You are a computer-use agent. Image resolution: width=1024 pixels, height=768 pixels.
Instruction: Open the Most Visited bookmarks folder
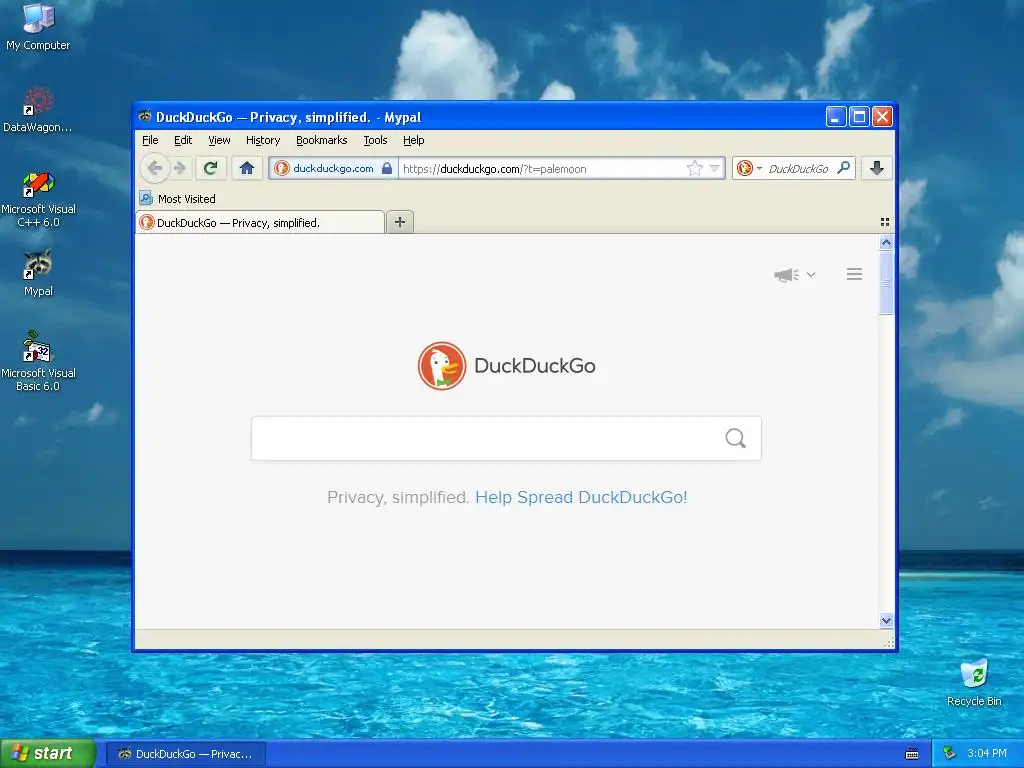tap(178, 199)
